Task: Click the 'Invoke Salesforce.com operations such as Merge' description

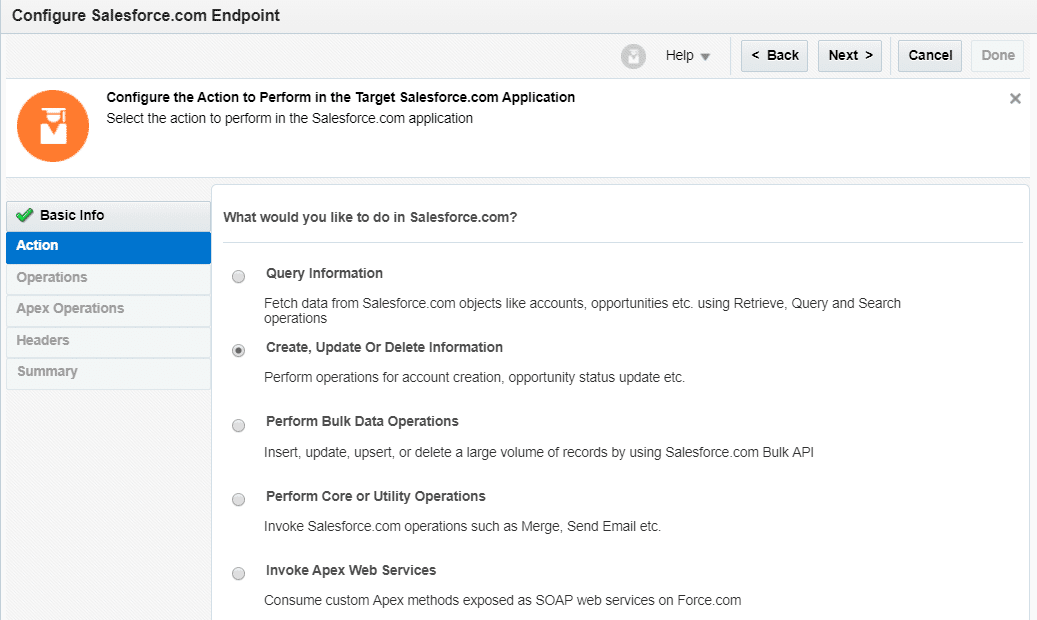Action: (462, 526)
